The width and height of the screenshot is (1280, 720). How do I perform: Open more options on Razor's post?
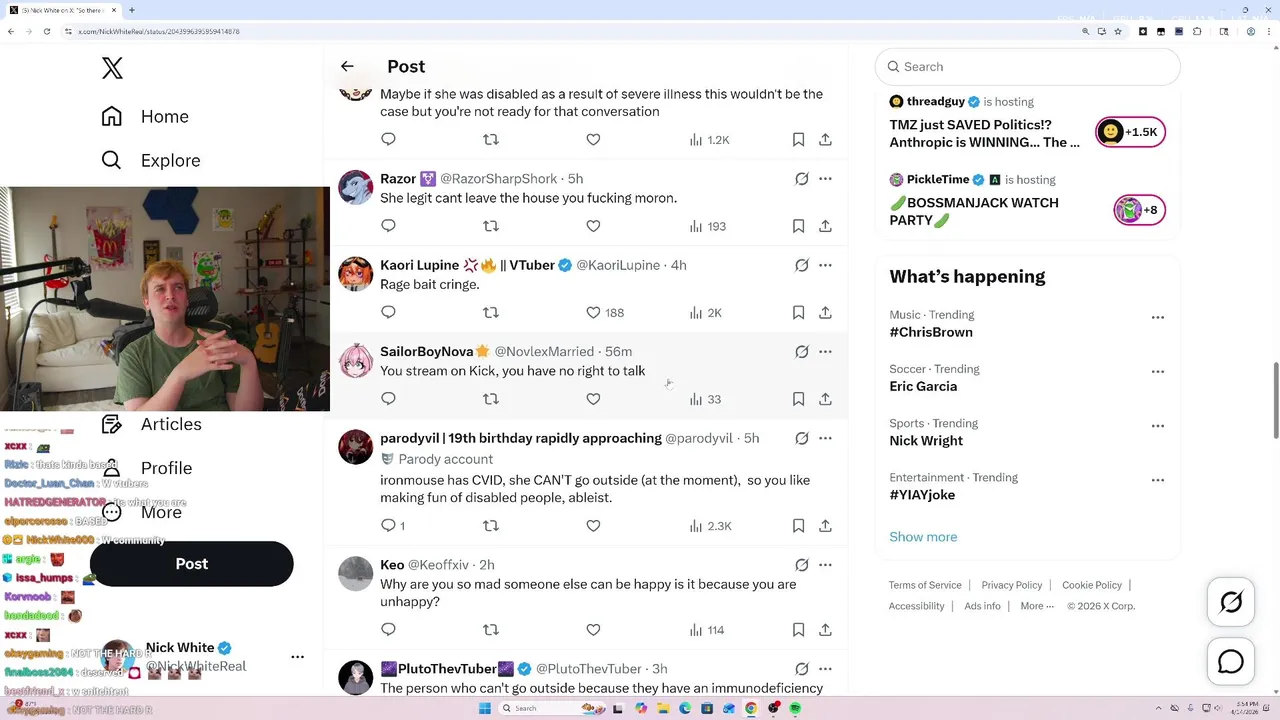825,179
